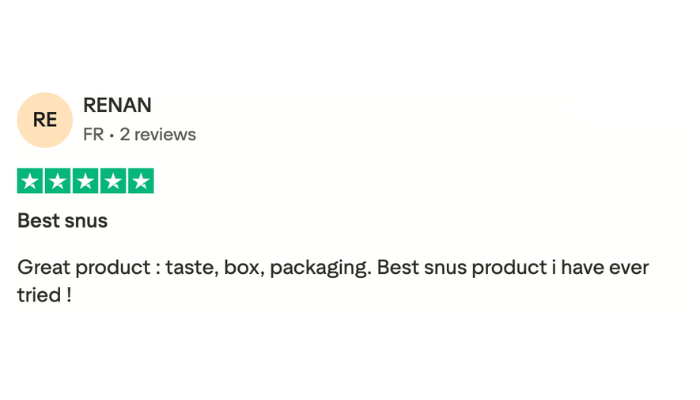
Task: Select the second green rating star
Action: tap(58, 181)
